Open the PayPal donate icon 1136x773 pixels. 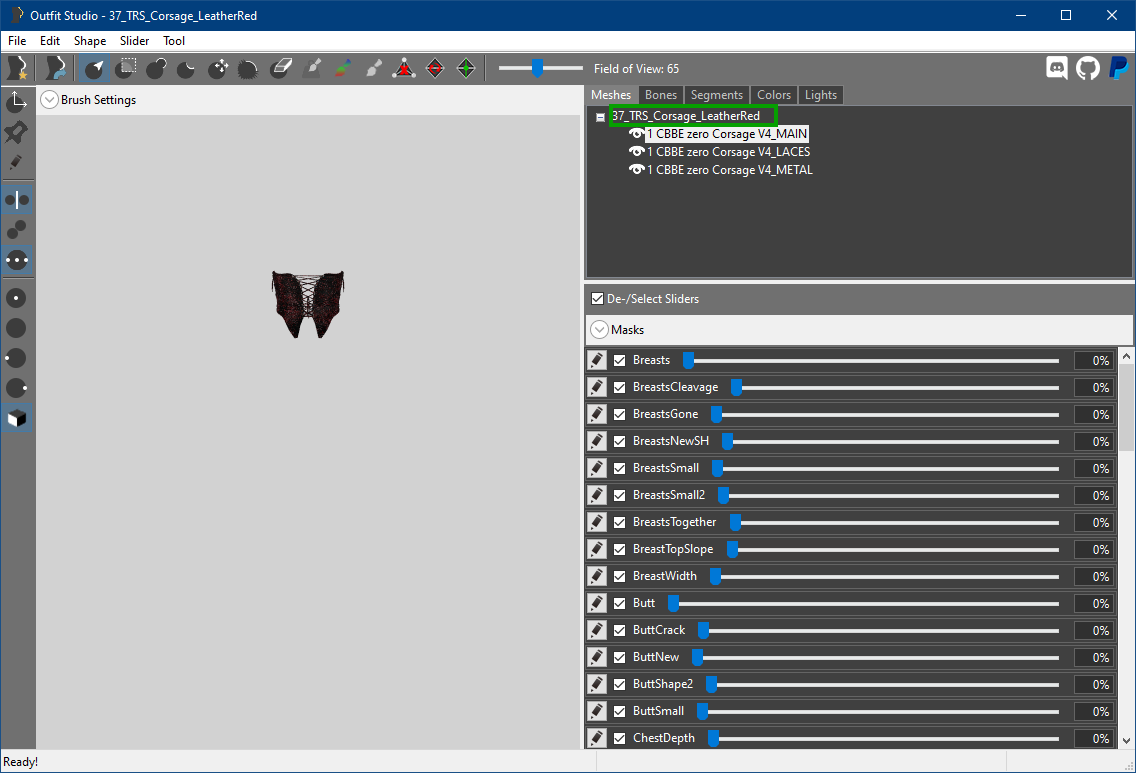tap(1119, 68)
